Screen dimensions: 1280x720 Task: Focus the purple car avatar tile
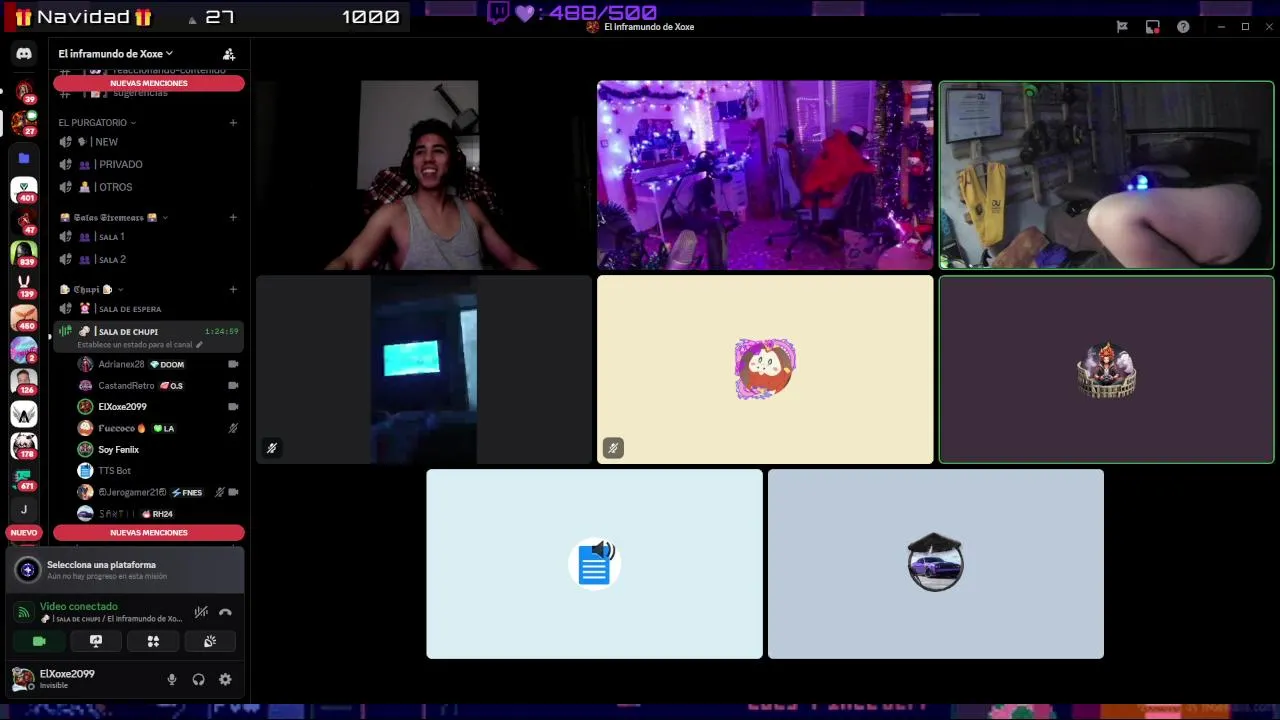(936, 564)
